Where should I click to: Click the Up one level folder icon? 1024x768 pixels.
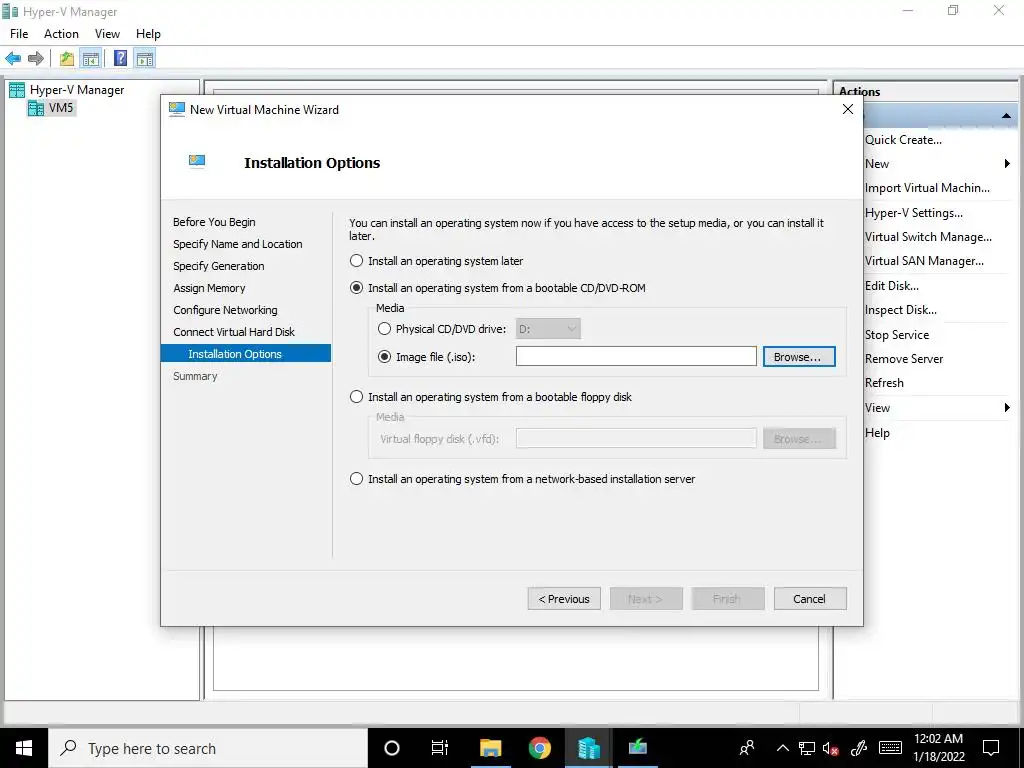click(x=67, y=59)
